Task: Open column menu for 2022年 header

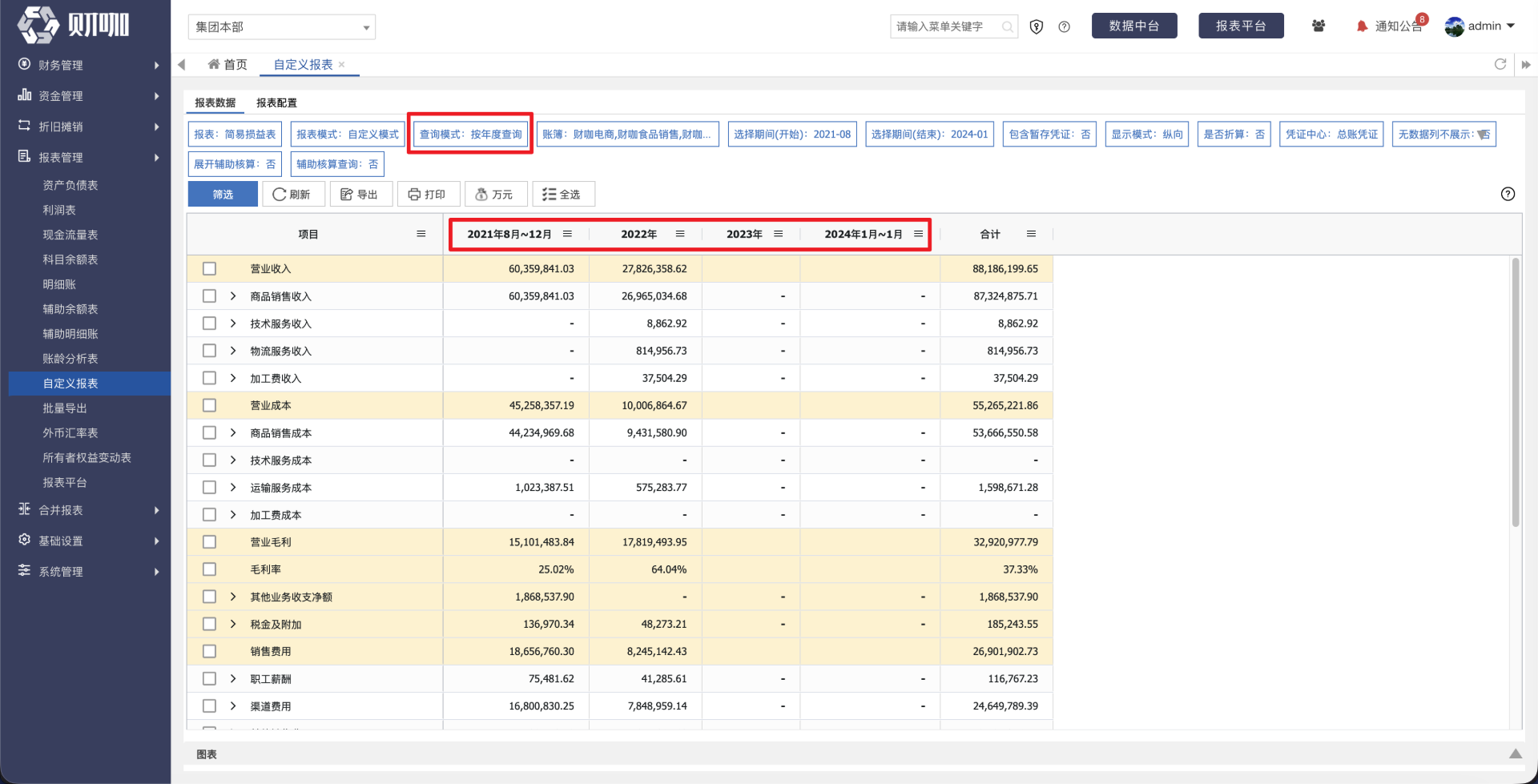Action: pos(680,234)
